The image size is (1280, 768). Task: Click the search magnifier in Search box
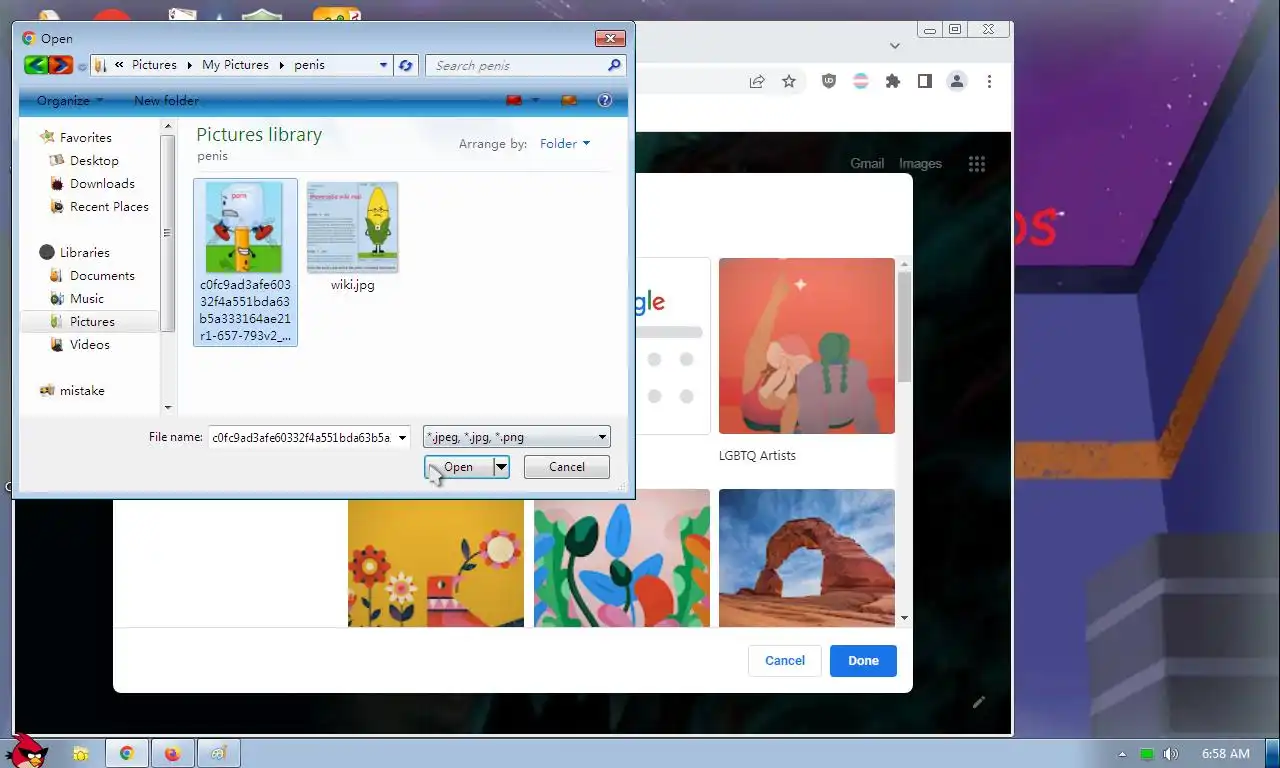pos(614,65)
